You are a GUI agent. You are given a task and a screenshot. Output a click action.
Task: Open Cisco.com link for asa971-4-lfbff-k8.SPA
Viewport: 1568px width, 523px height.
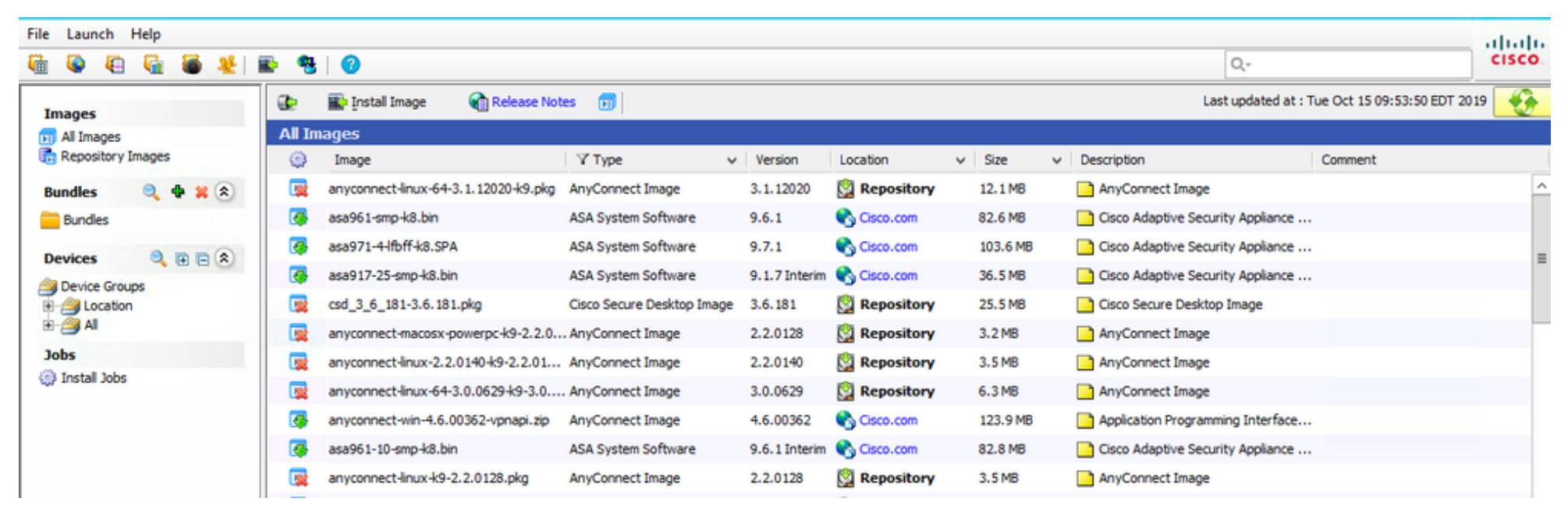[x=888, y=247]
